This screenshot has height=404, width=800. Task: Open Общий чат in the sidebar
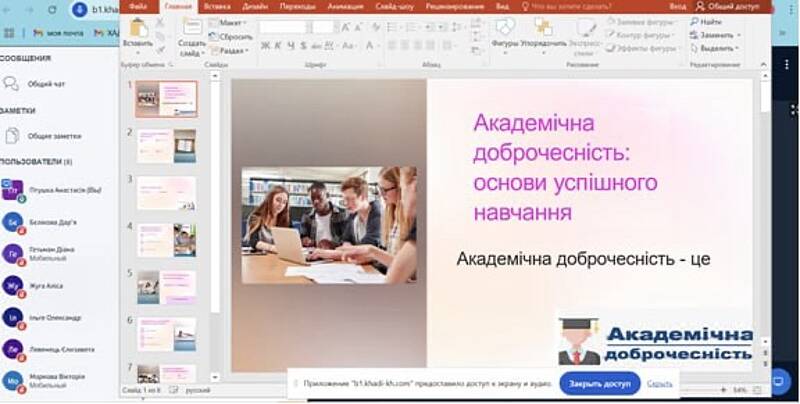point(46,84)
